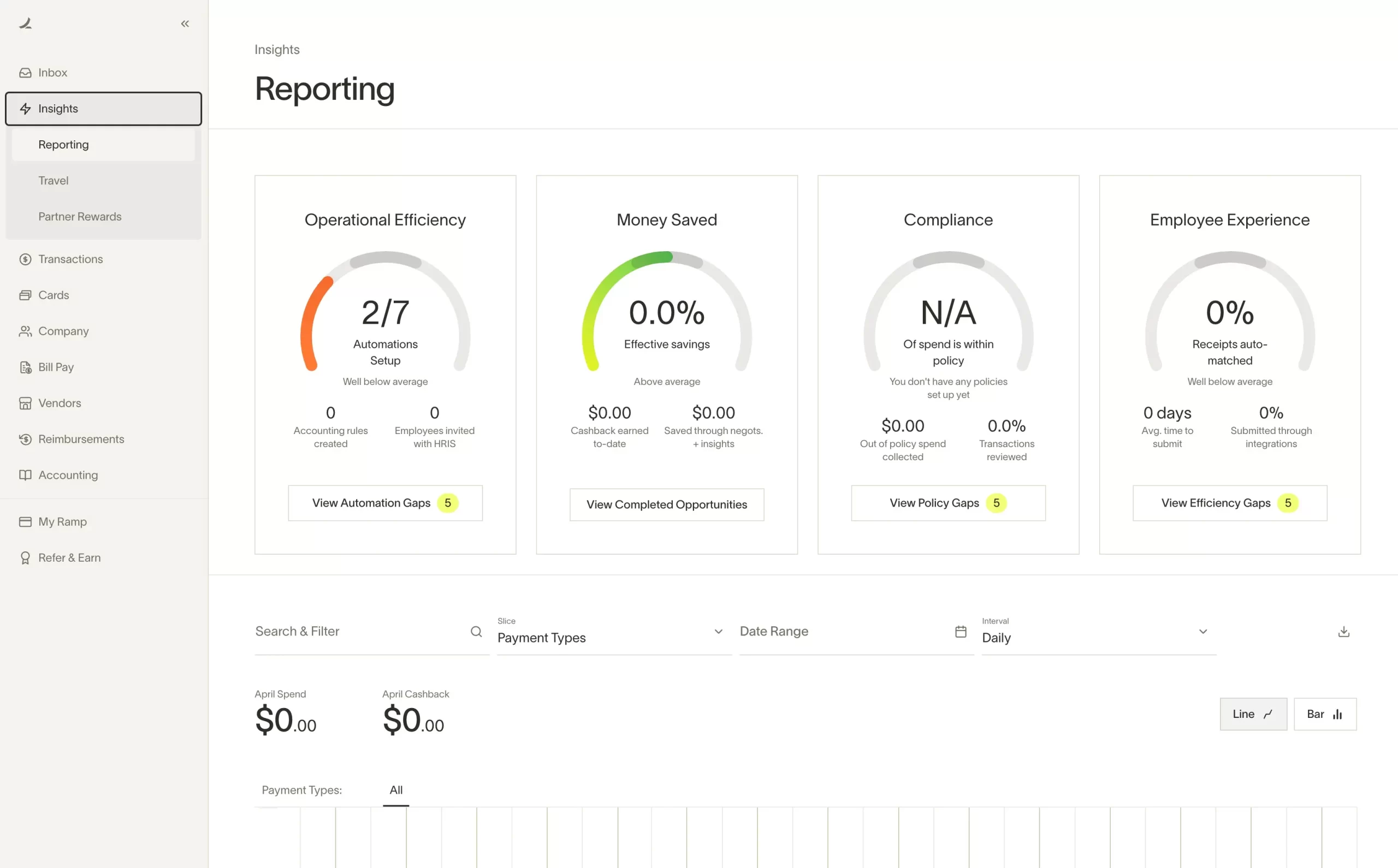The height and width of the screenshot is (868, 1398).
Task: Select the All payment types tab
Action: (395, 790)
